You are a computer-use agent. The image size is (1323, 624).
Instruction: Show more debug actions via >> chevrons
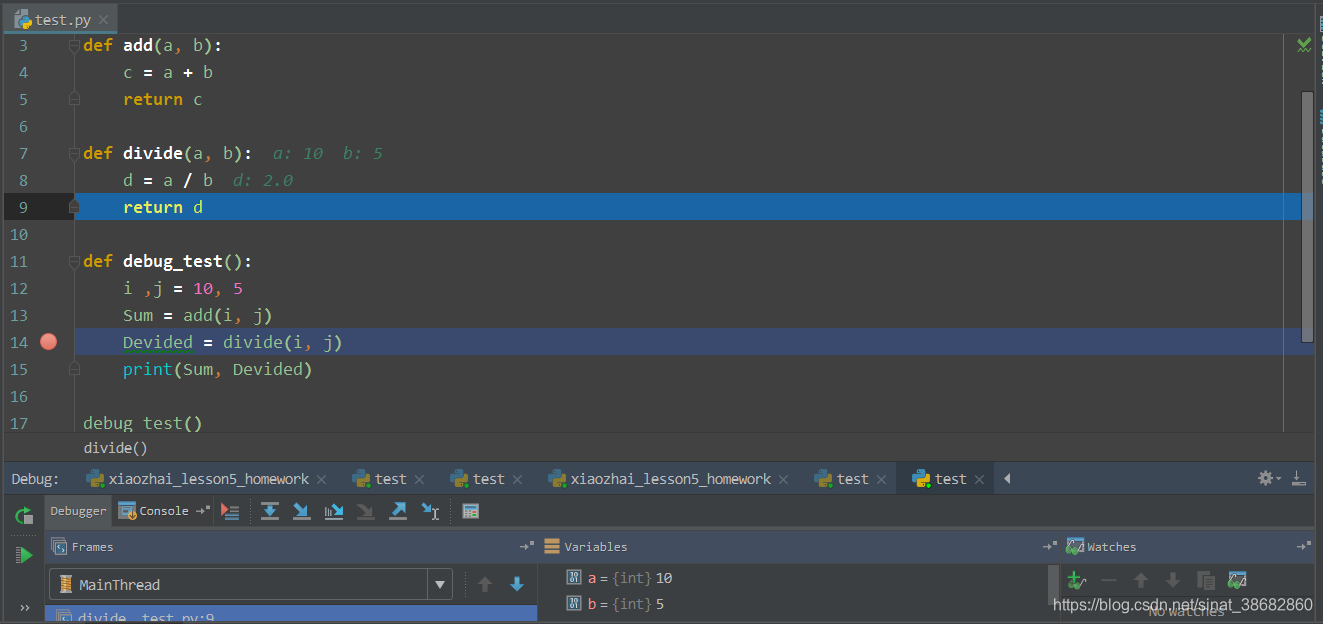tap(24, 608)
